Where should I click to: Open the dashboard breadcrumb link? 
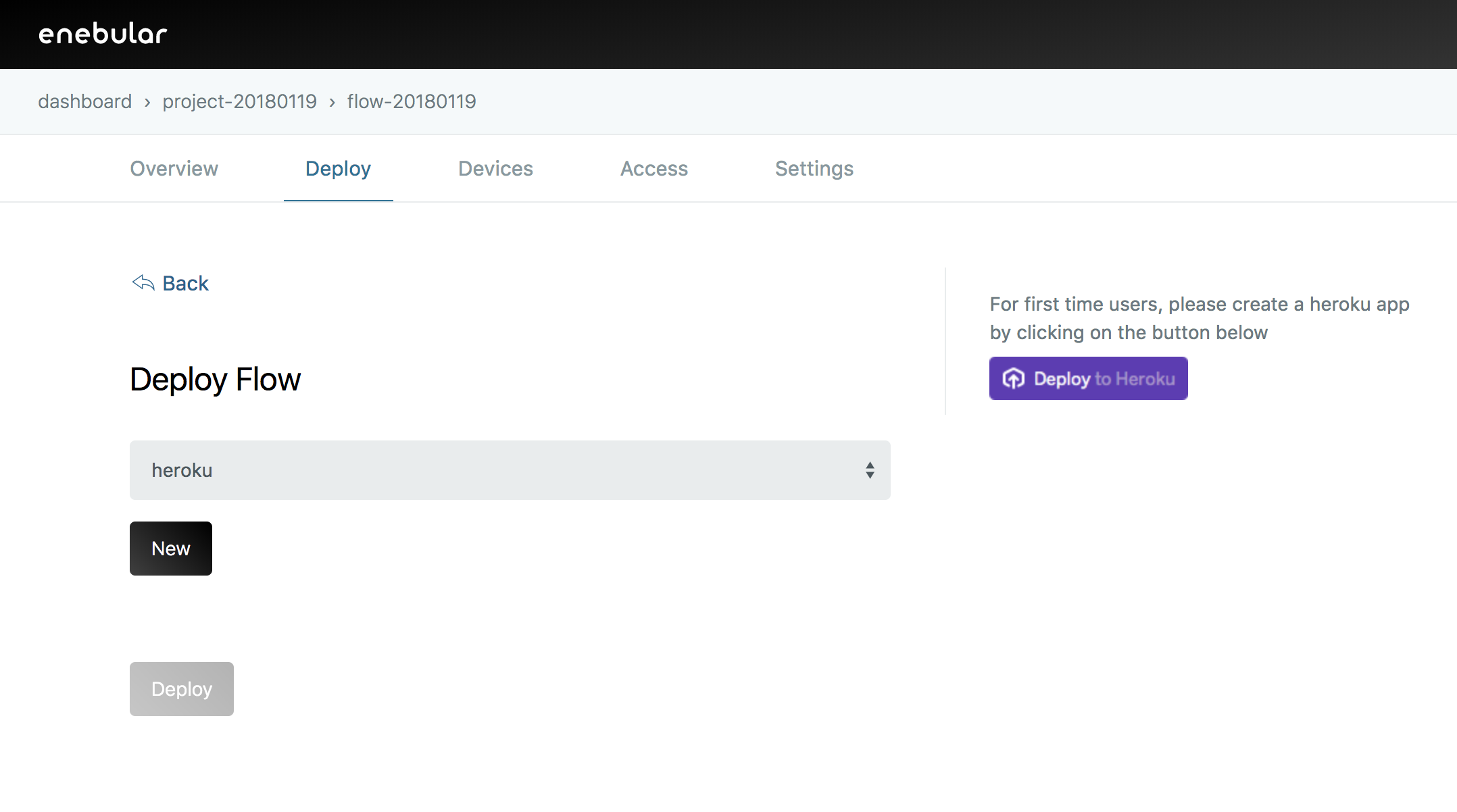click(x=85, y=101)
